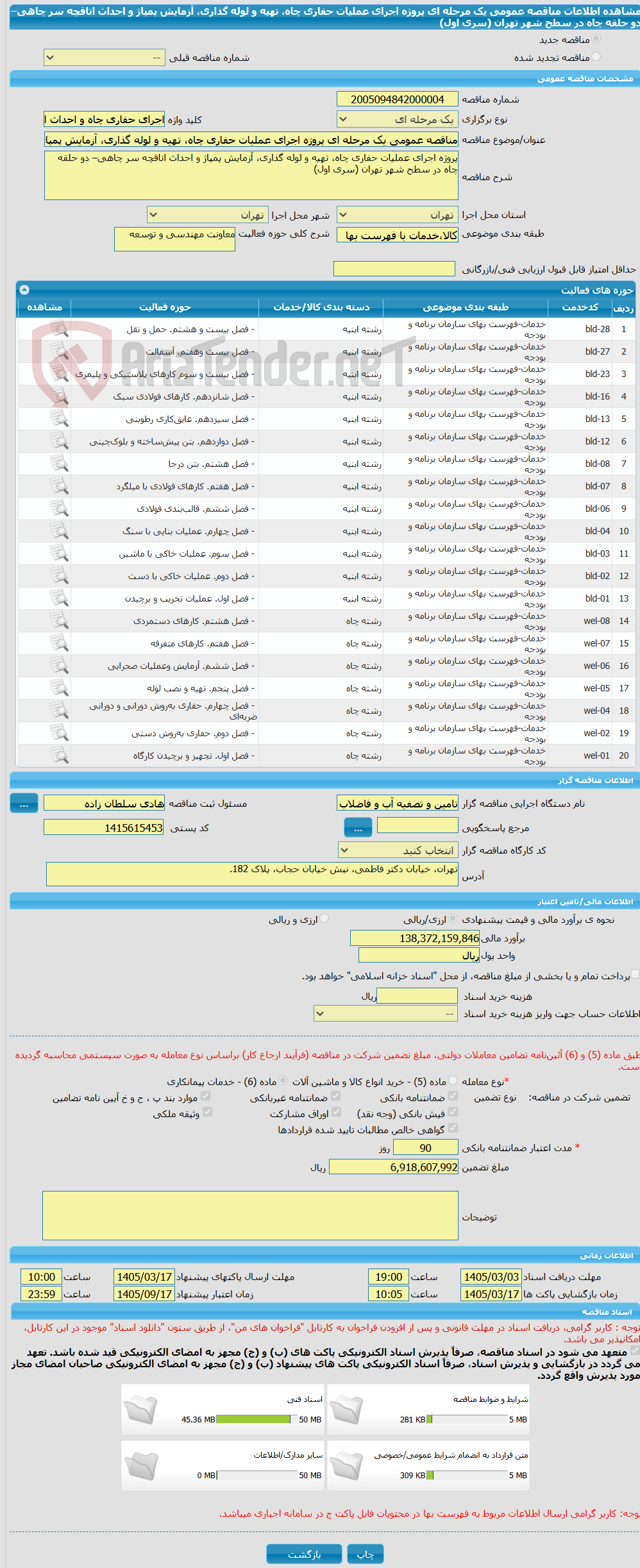Image resolution: width=640 pixels, height=1568 pixels.
Task: Select ماده (6) خدمات پیمانکاری radio
Action: [283, 1081]
